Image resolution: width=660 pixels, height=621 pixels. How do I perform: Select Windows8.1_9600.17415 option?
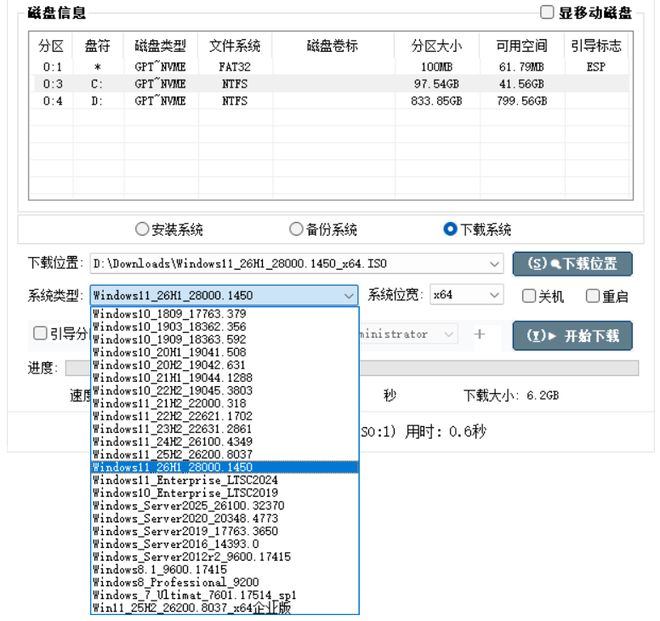click(225, 570)
